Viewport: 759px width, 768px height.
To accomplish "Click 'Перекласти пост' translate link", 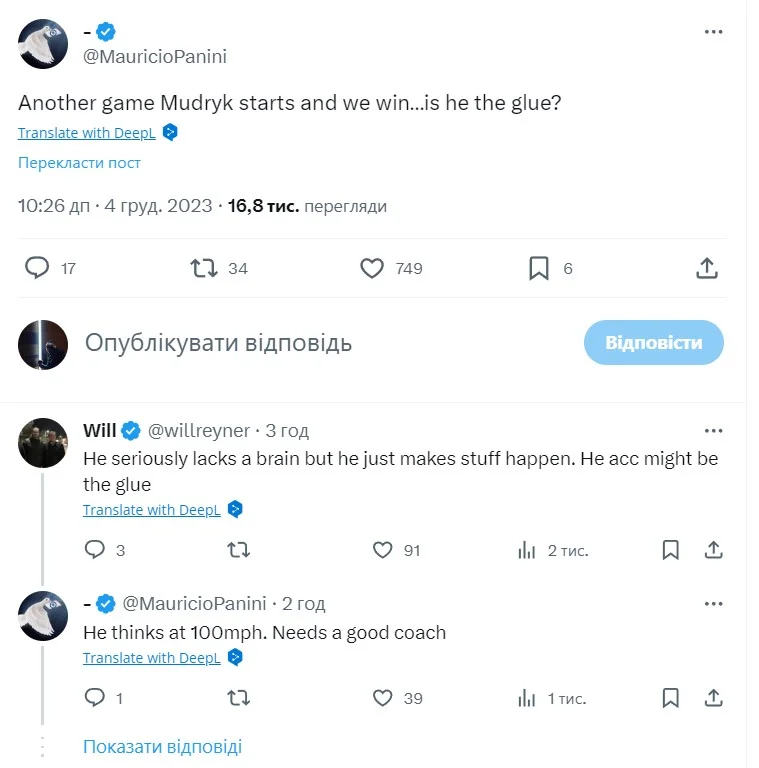I will (79, 162).
